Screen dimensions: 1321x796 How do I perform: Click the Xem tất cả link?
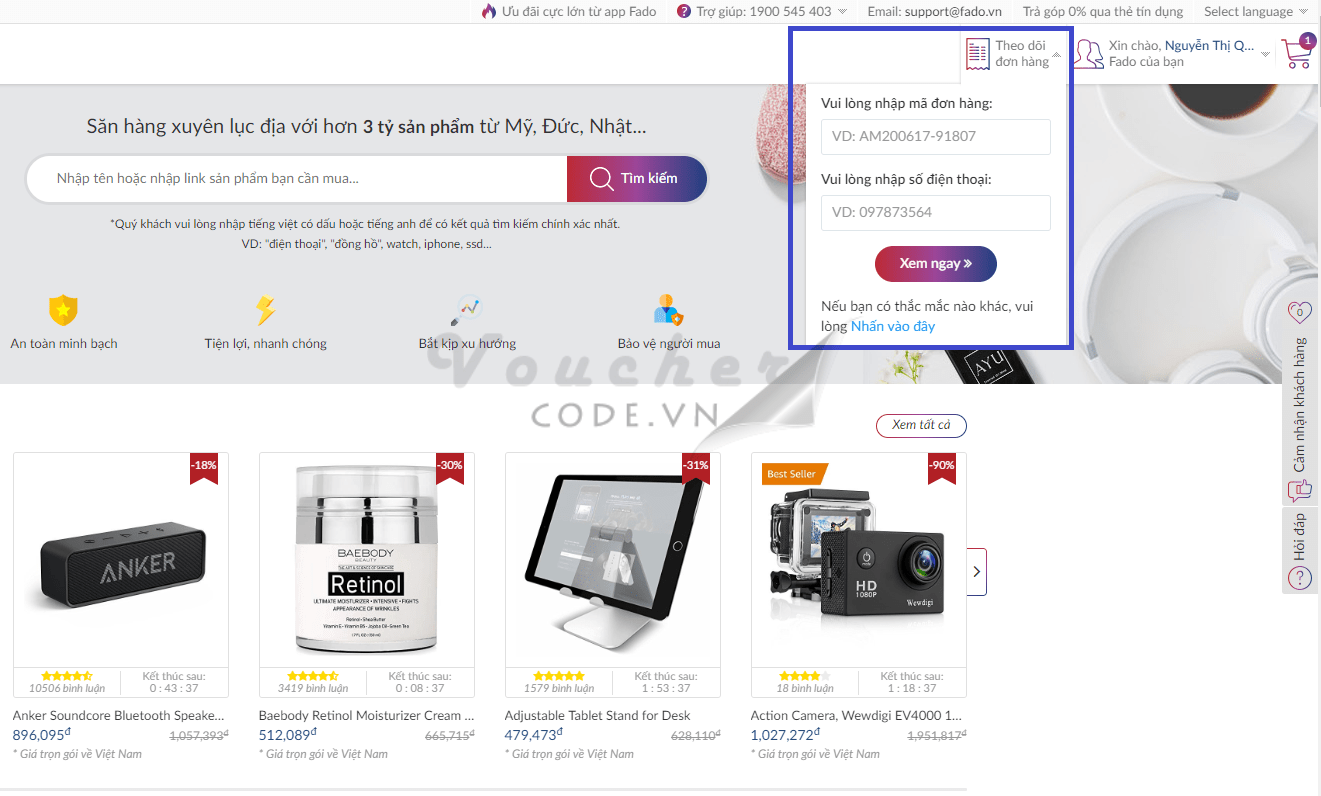pyautogui.click(x=921, y=425)
